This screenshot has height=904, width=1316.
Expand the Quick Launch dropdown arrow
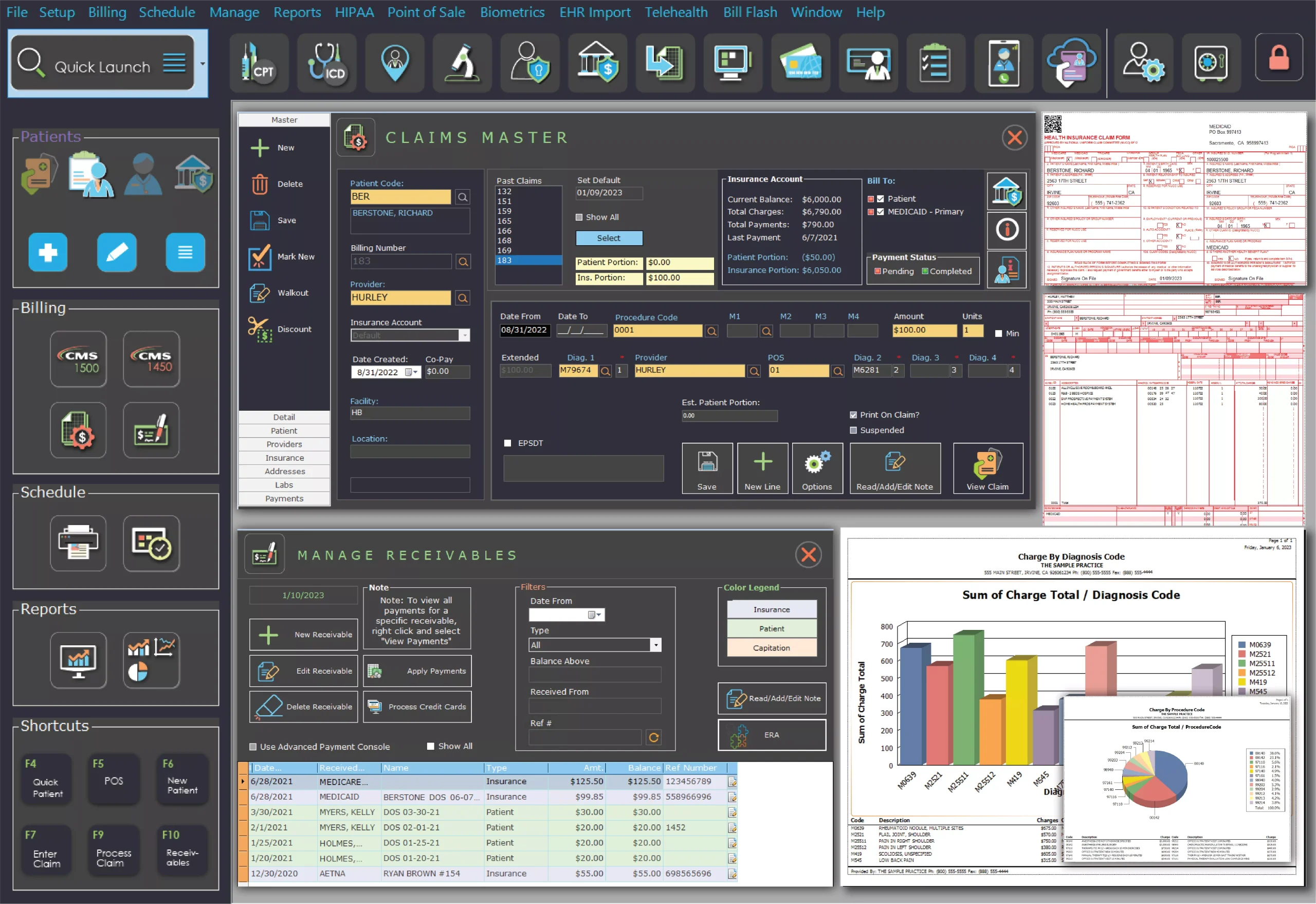click(x=203, y=63)
